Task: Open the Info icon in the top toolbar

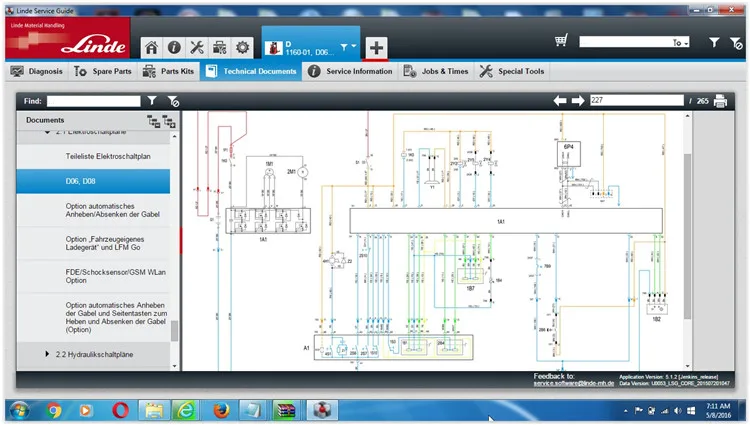Action: pyautogui.click(x=174, y=47)
